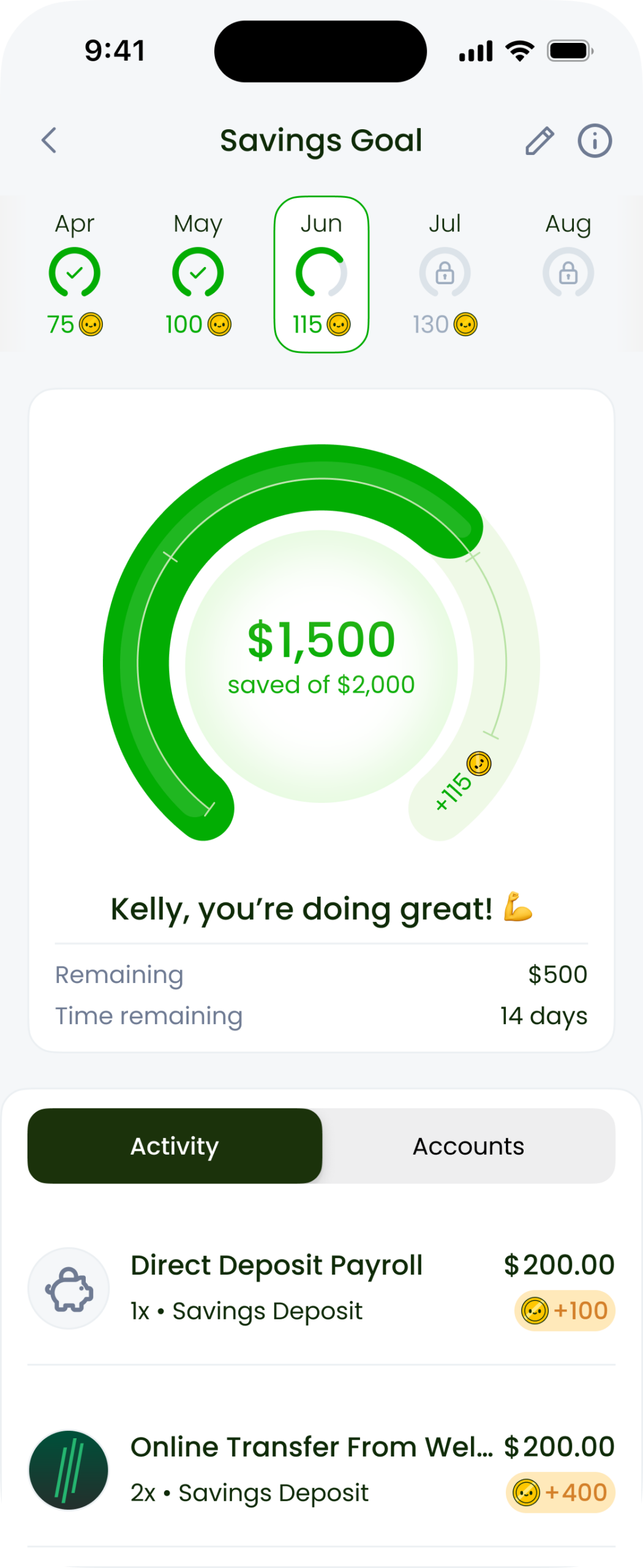
Task: Tap the info circle icon
Action: pos(595,141)
